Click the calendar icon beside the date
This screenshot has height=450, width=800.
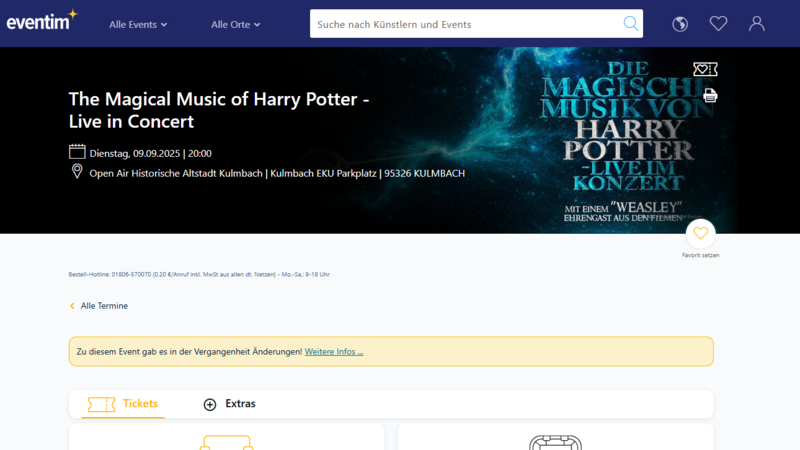click(x=77, y=152)
